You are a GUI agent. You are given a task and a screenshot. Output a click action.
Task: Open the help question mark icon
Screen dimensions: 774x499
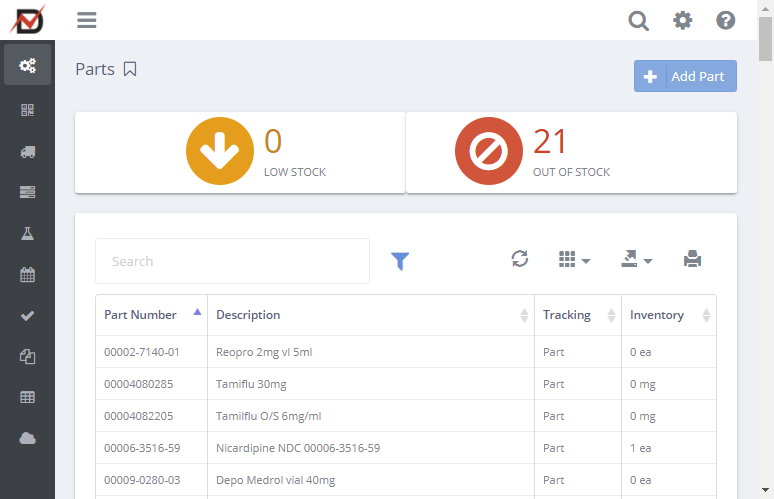[x=726, y=21]
